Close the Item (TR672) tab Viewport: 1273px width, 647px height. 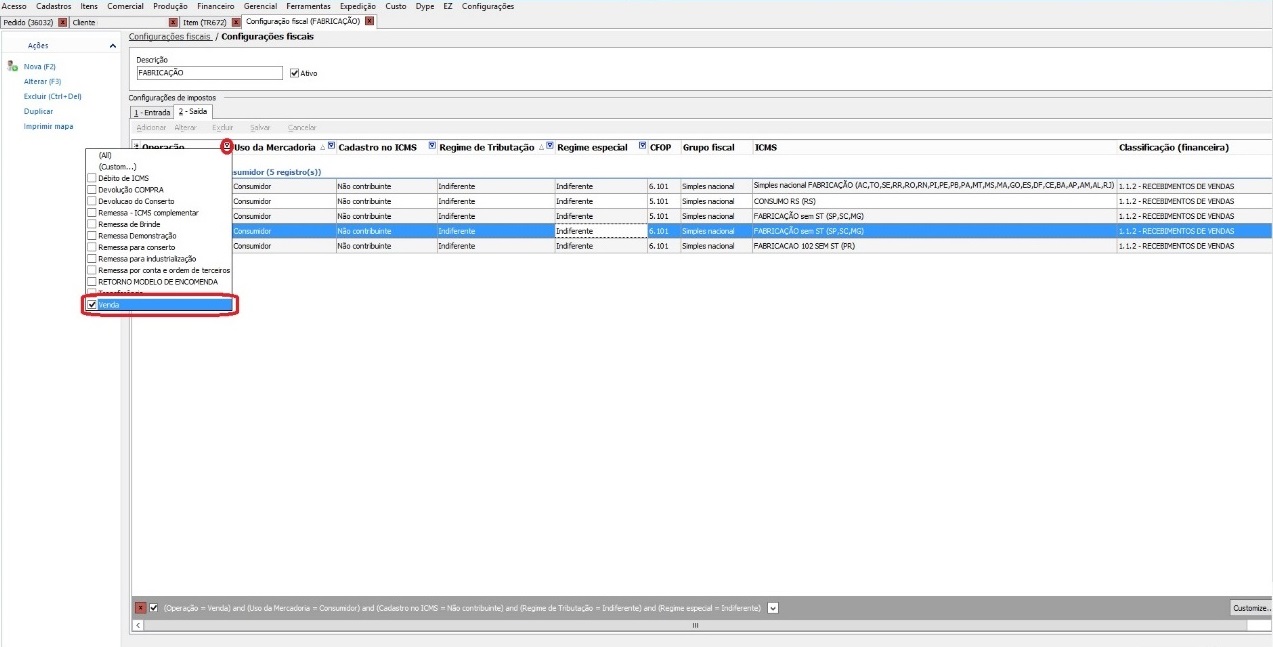[236, 22]
